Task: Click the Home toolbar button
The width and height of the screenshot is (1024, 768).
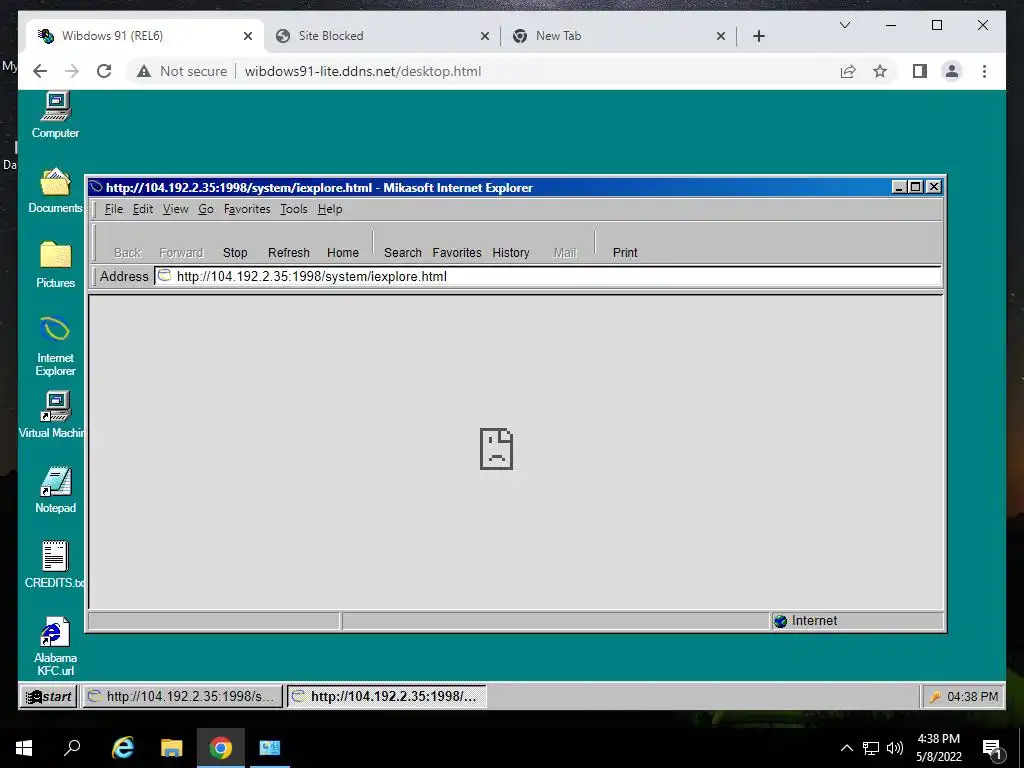Action: (x=343, y=253)
